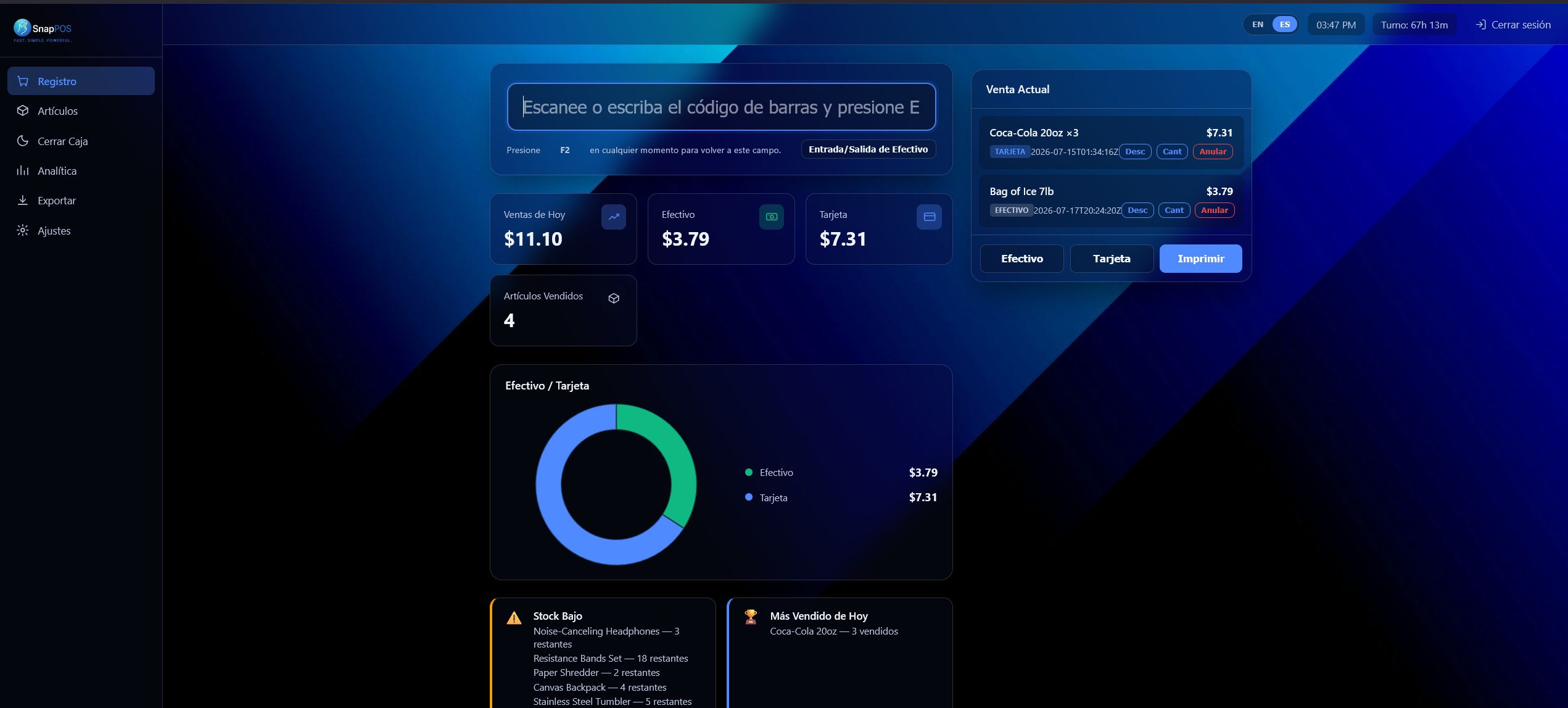The image size is (1568, 708).
Task: Select the ES language option
Action: coord(1285,25)
